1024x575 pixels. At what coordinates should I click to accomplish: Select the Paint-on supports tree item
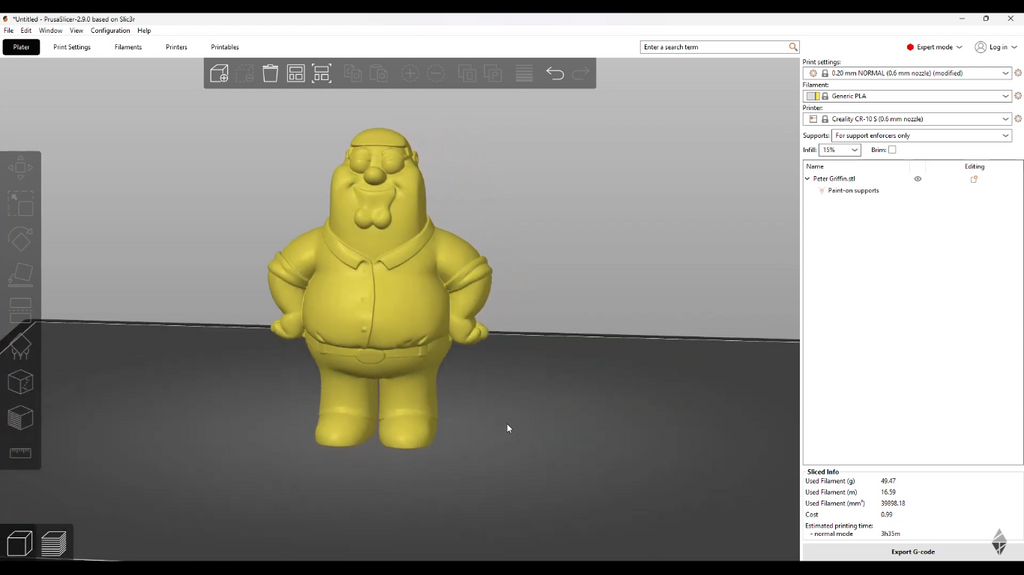(x=853, y=191)
